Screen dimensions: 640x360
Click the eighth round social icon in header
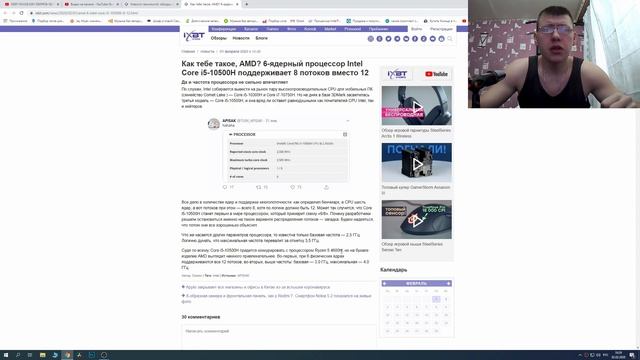click(x=433, y=39)
